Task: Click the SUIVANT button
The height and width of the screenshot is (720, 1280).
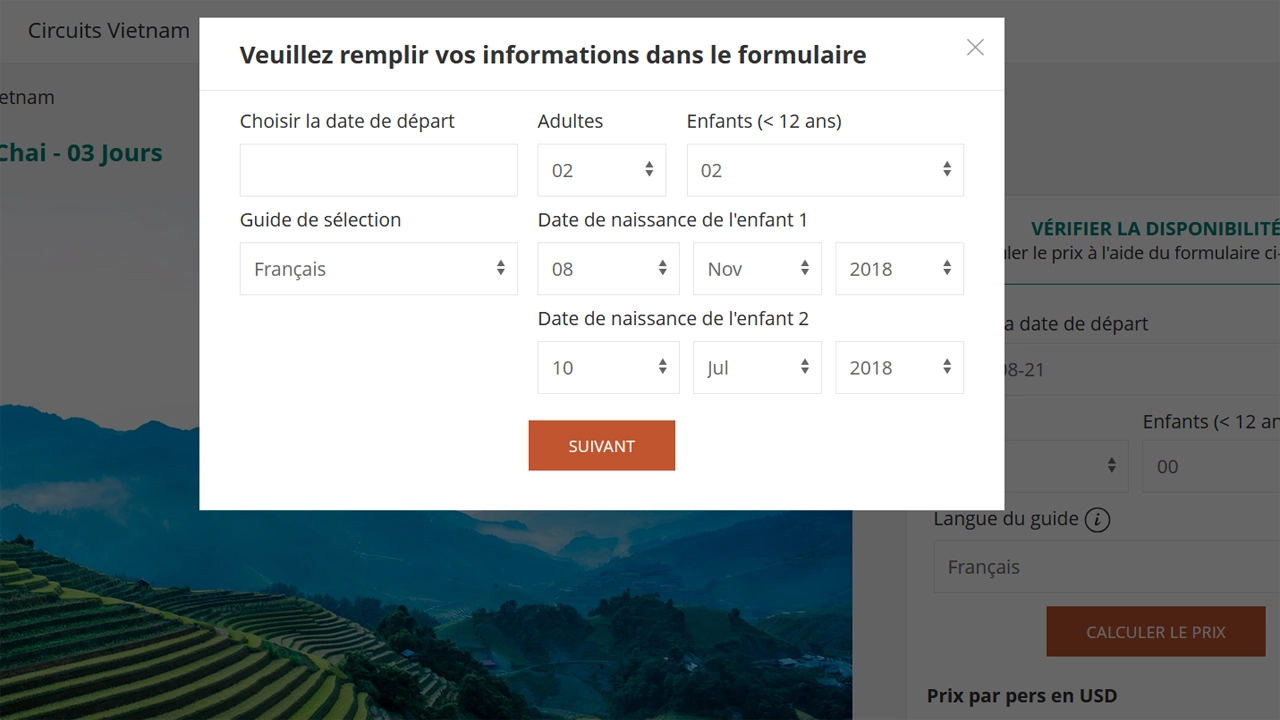Action: (601, 445)
